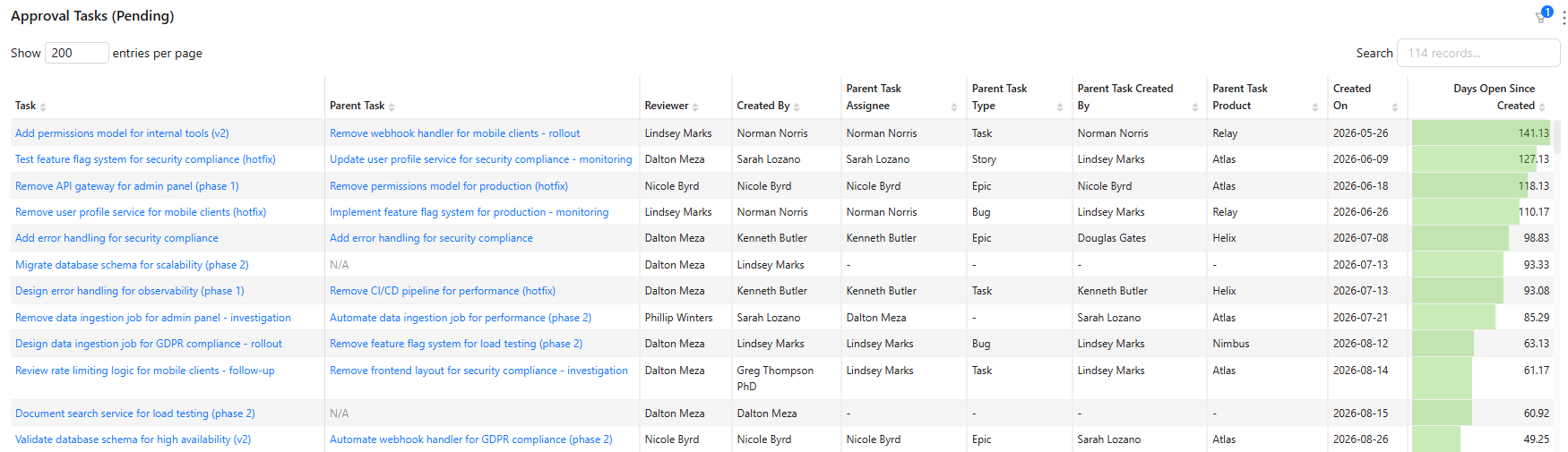The width and height of the screenshot is (1568, 452).
Task: Open Review rate limiting logic follow-up task
Action: click(145, 371)
